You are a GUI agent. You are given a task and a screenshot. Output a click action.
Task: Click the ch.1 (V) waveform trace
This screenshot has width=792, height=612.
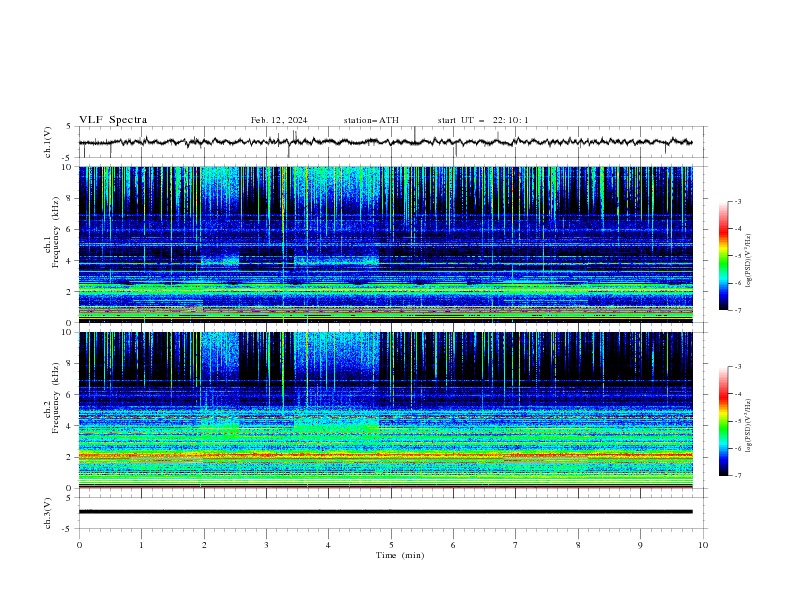(x=385, y=142)
